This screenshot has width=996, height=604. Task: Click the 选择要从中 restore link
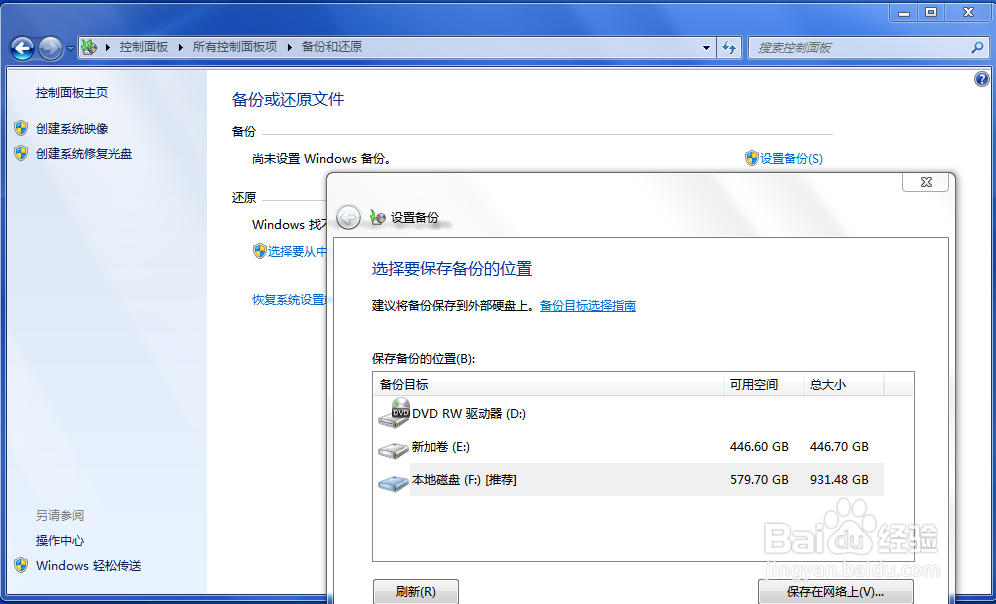[x=297, y=252]
